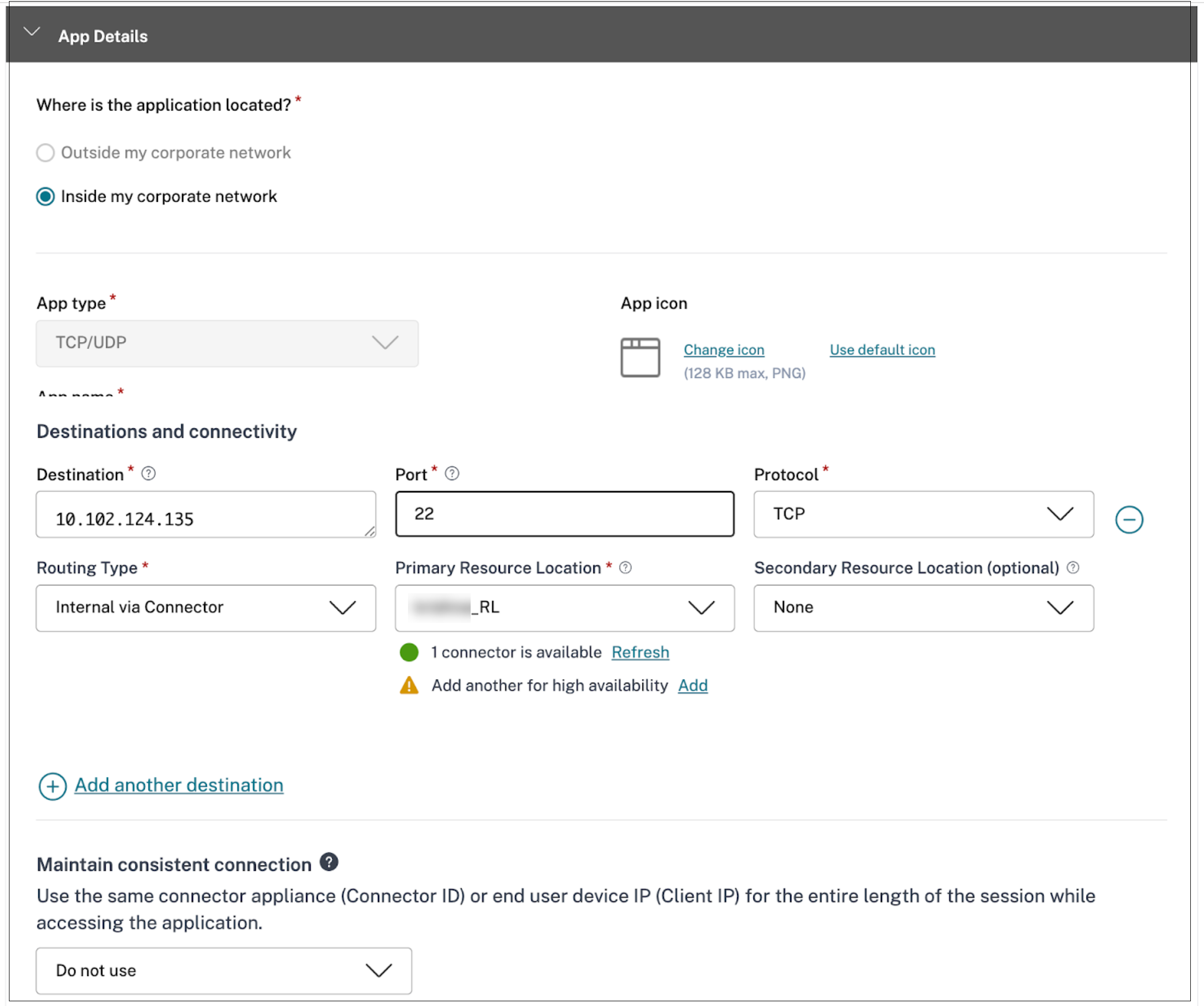1204x1006 pixels.
Task: Click the Destination help question icon
Action: pos(148,473)
